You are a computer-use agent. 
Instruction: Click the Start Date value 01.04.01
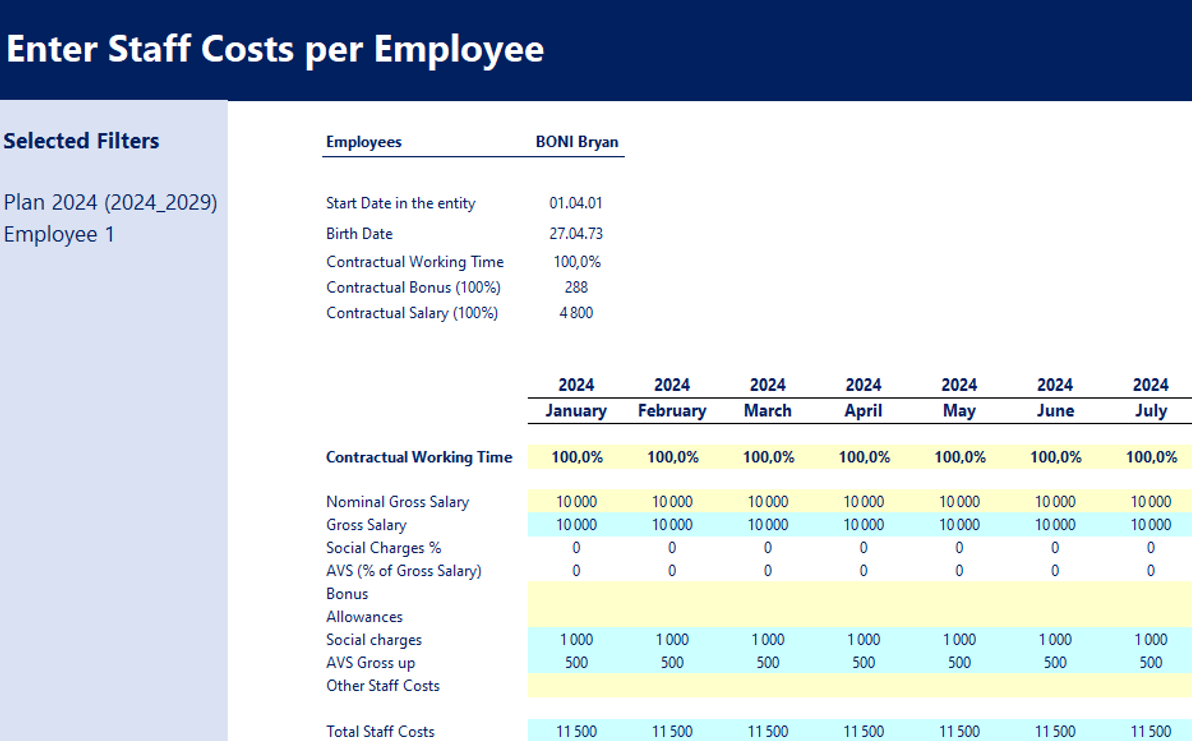(x=576, y=203)
